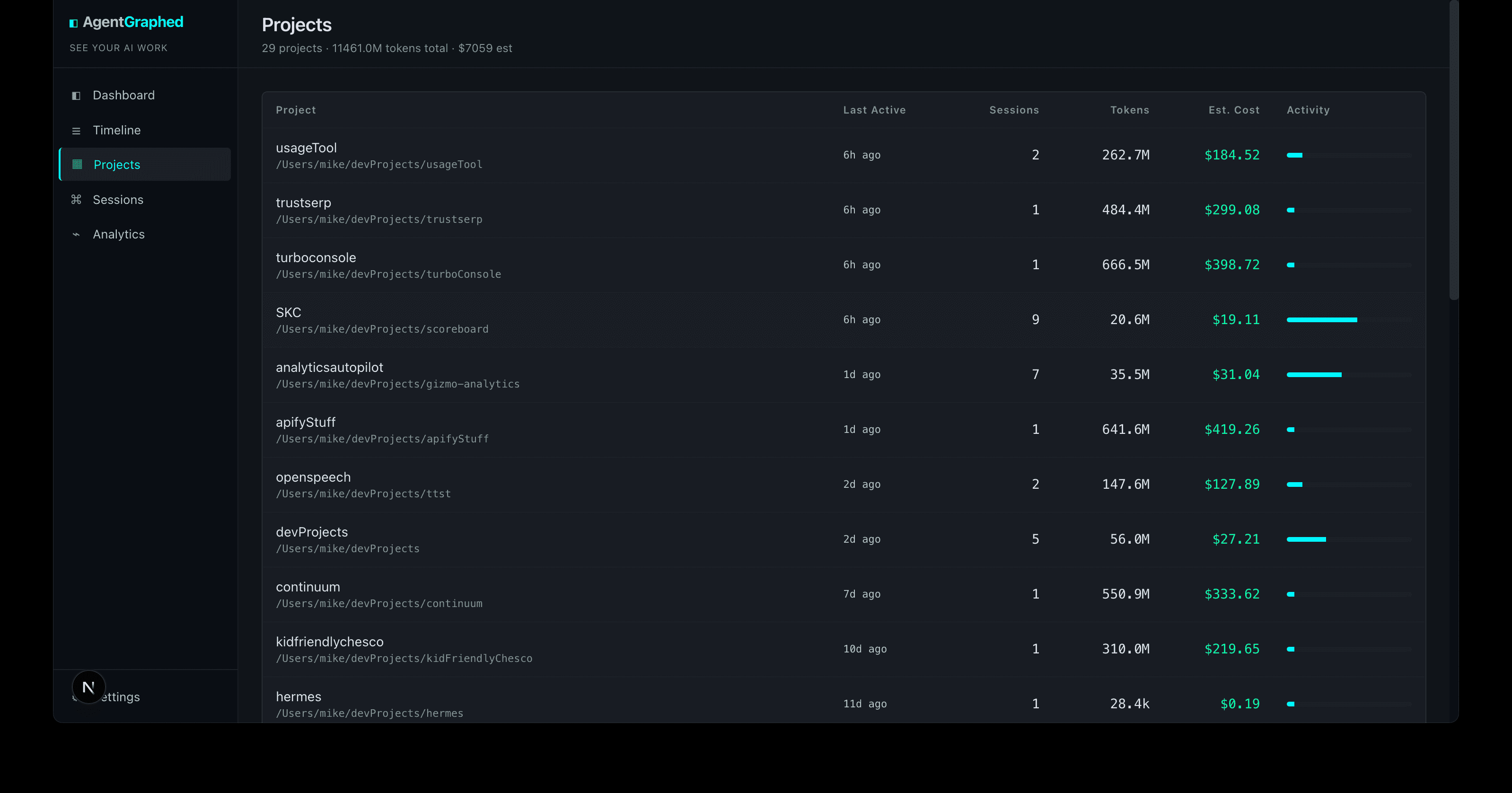This screenshot has width=1512, height=793.
Task: Open the kidfriendlychesco project
Action: (330, 642)
